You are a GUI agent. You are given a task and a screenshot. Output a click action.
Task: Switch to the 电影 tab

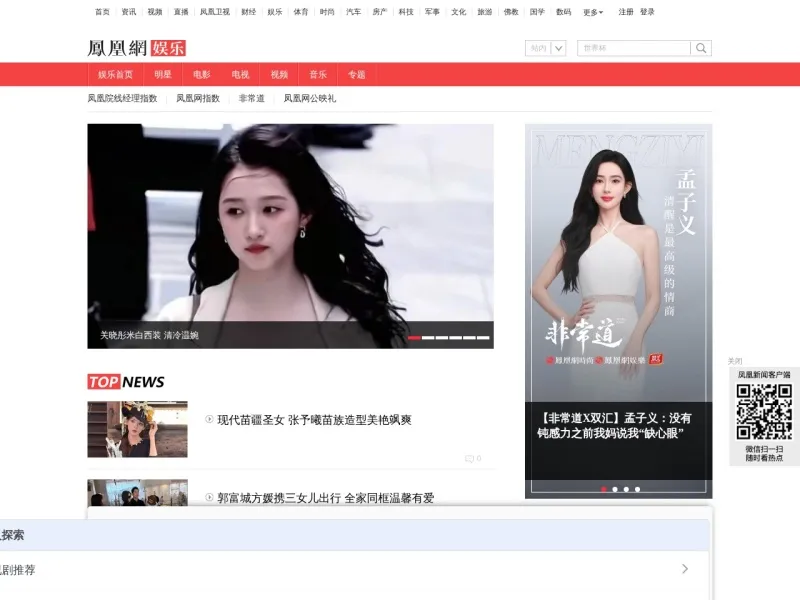202,74
